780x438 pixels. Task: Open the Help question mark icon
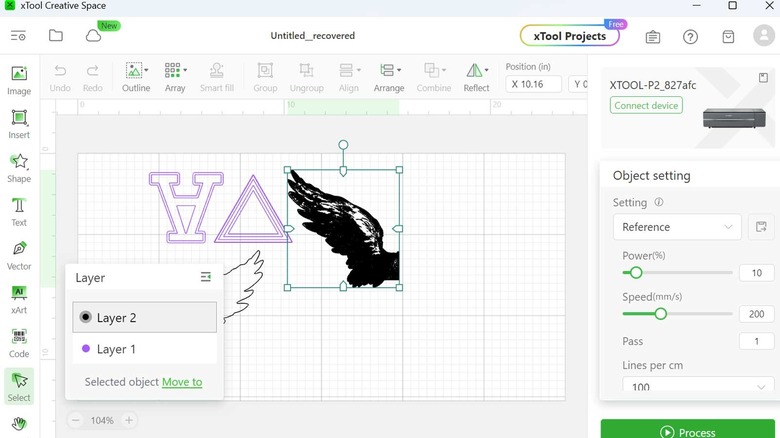pyautogui.click(x=690, y=36)
